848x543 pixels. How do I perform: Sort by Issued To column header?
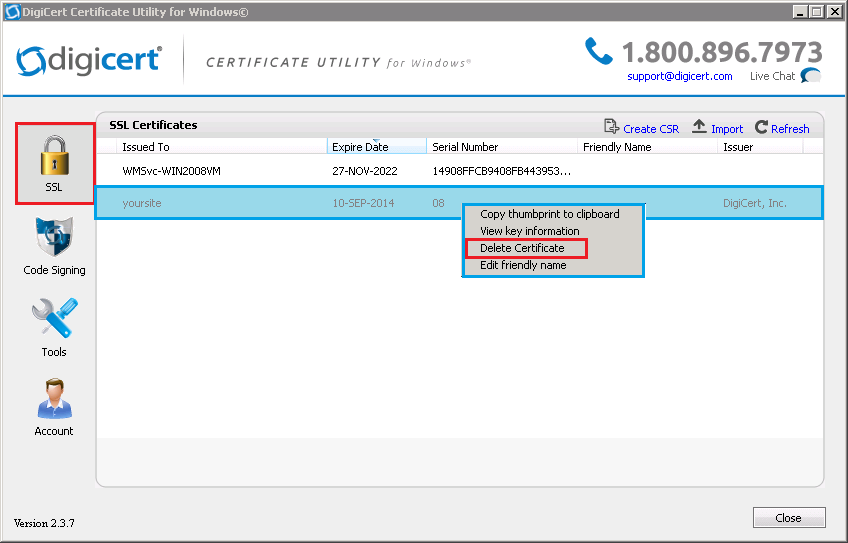click(146, 147)
